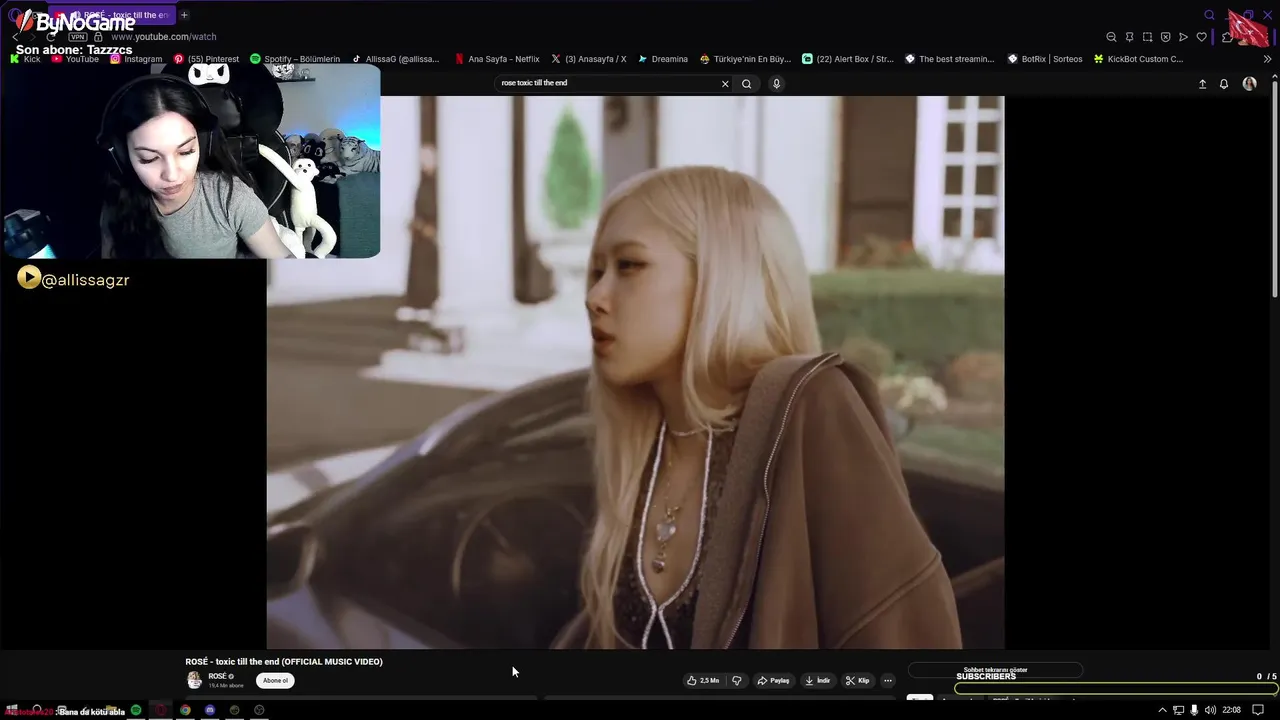This screenshot has width=1280, height=720.
Task: Click the send arrow toolbar icon
Action: coord(1183,37)
